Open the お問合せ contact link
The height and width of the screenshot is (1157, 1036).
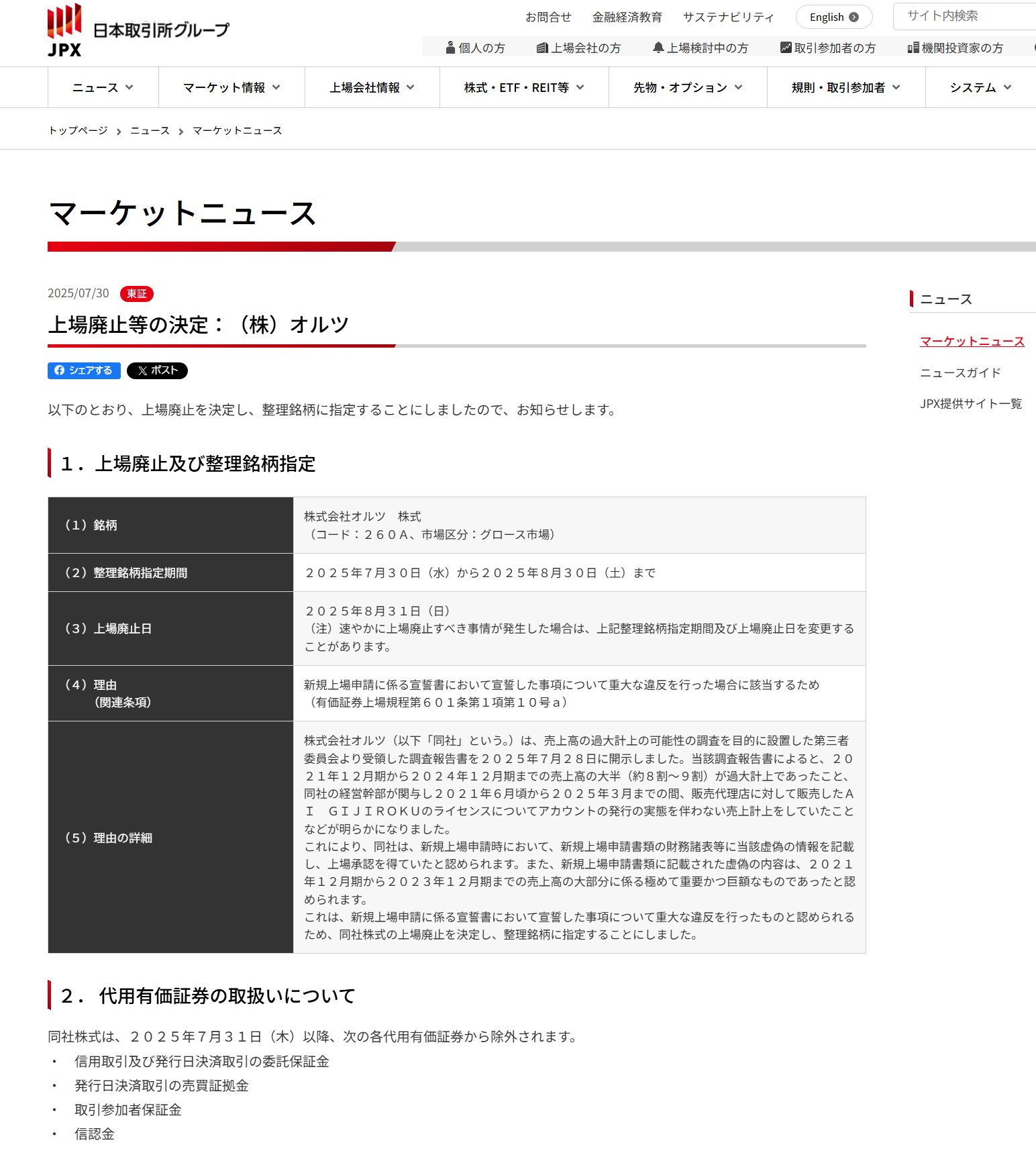(x=548, y=17)
